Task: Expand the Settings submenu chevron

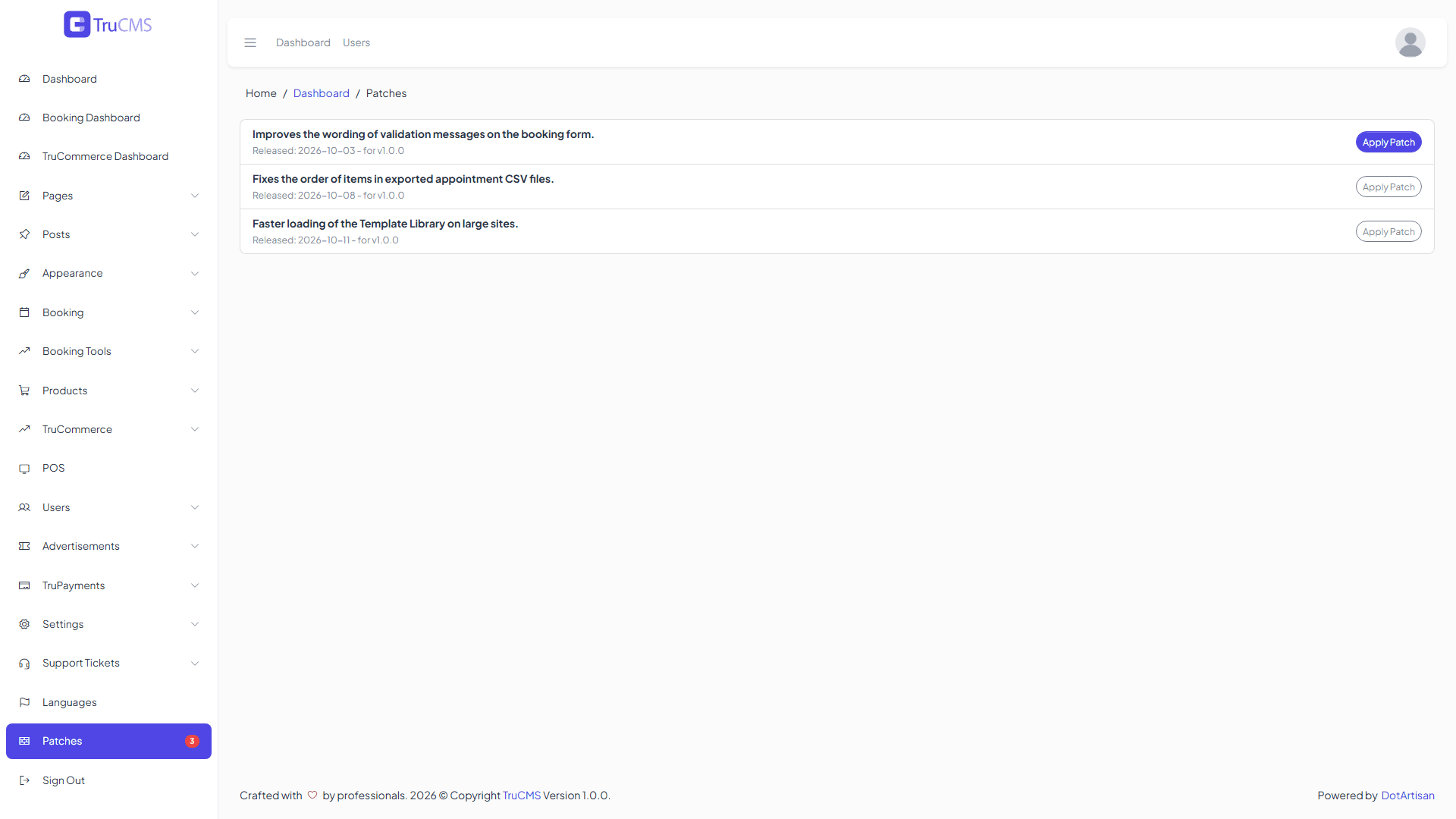Action: coord(195,624)
